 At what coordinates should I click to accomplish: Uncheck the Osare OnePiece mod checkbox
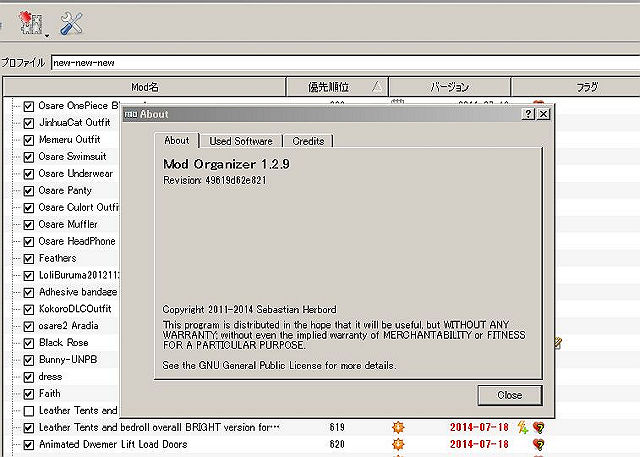[29, 106]
